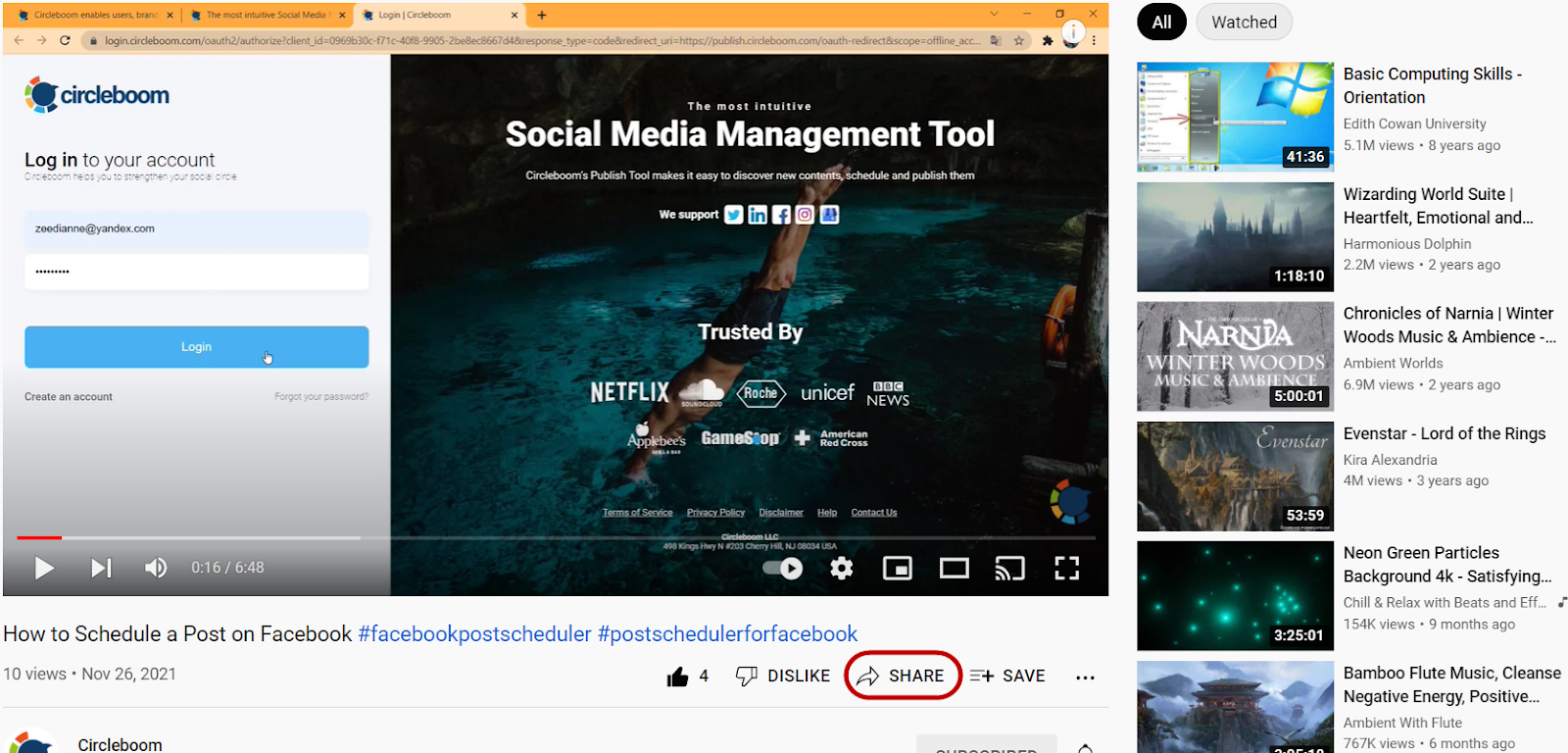Click Basic Computing Skills video title

tap(1433, 85)
